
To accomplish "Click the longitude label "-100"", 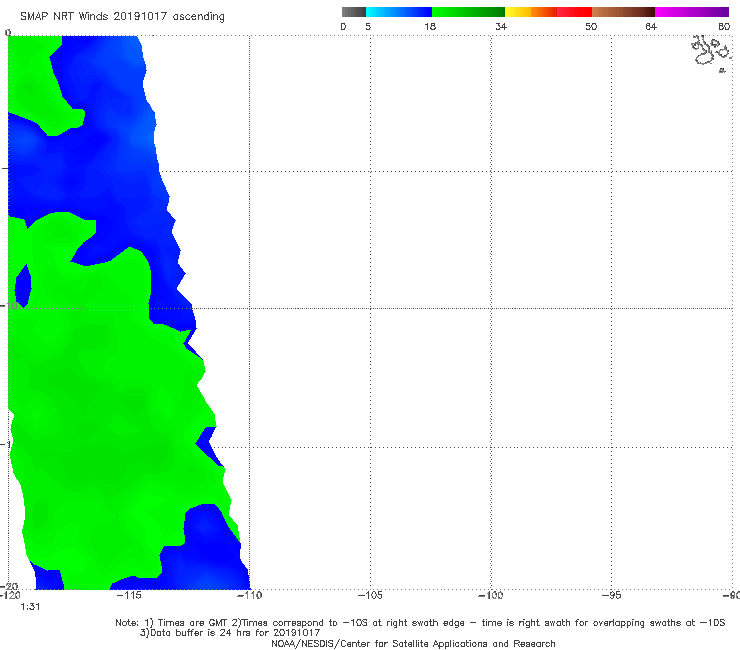I will coord(491,595).
